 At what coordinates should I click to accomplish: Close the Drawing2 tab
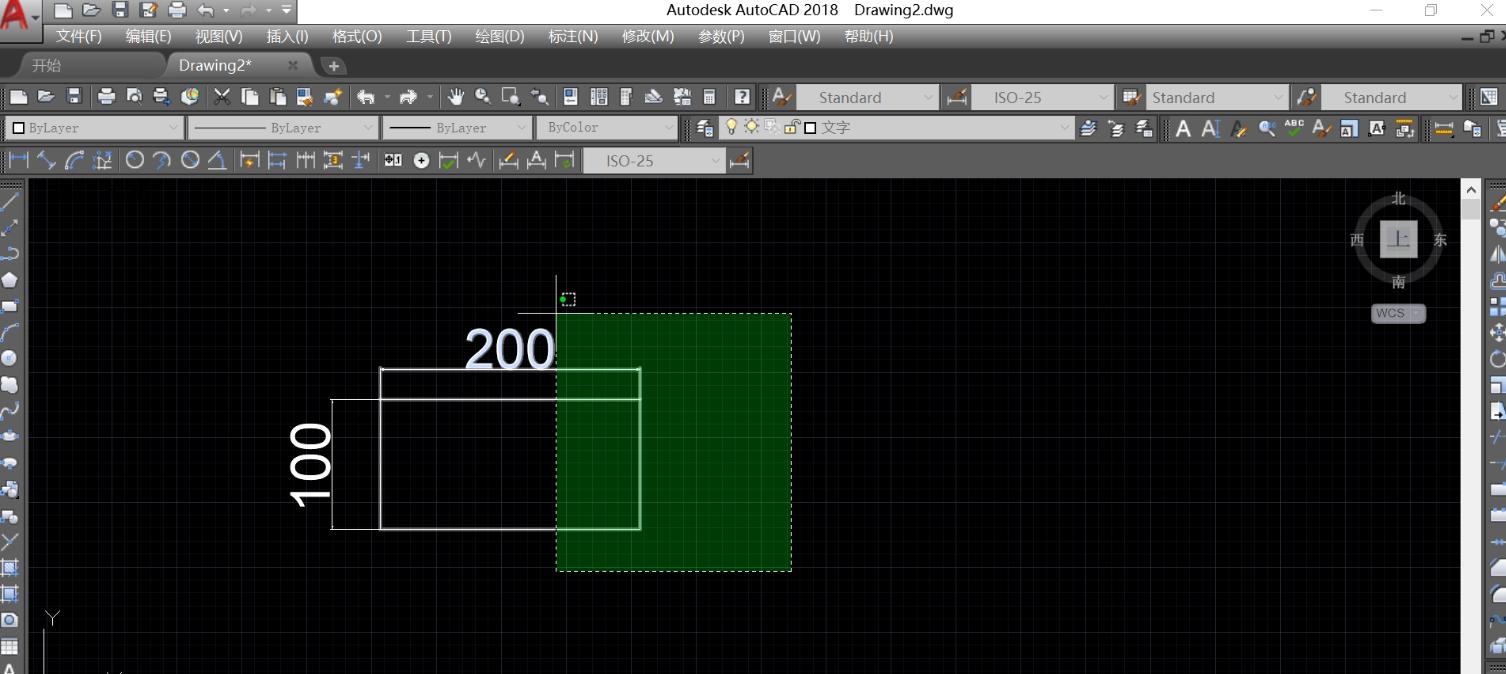(293, 65)
